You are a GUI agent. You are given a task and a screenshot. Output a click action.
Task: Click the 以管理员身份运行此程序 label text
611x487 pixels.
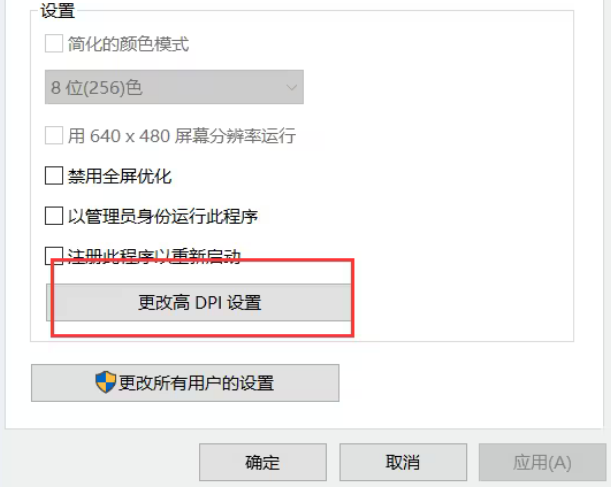point(163,216)
